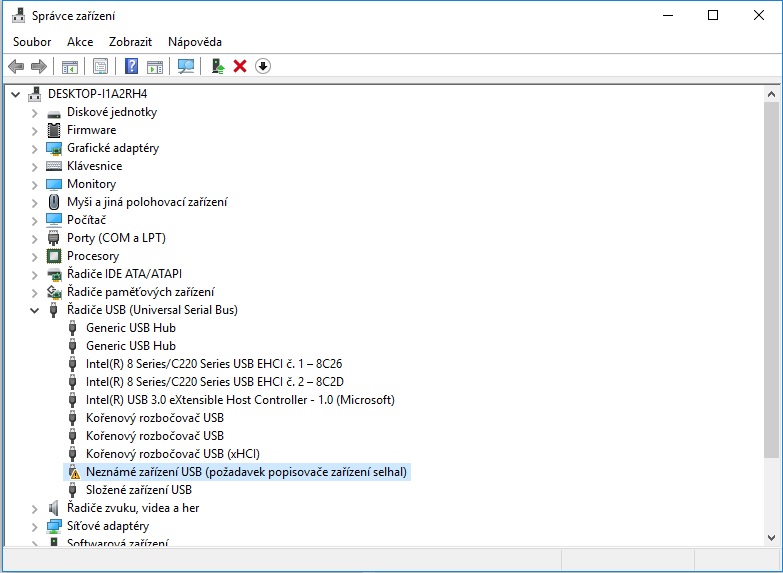Collapse the DESKTOP-I1A2RH4 root node

pyautogui.click(x=16, y=94)
